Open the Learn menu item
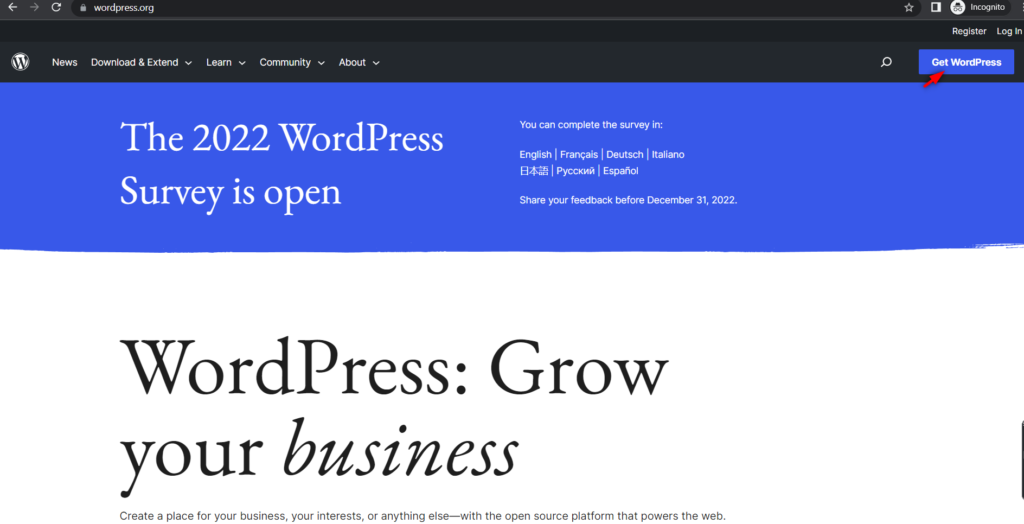The image size is (1024, 524). click(219, 62)
